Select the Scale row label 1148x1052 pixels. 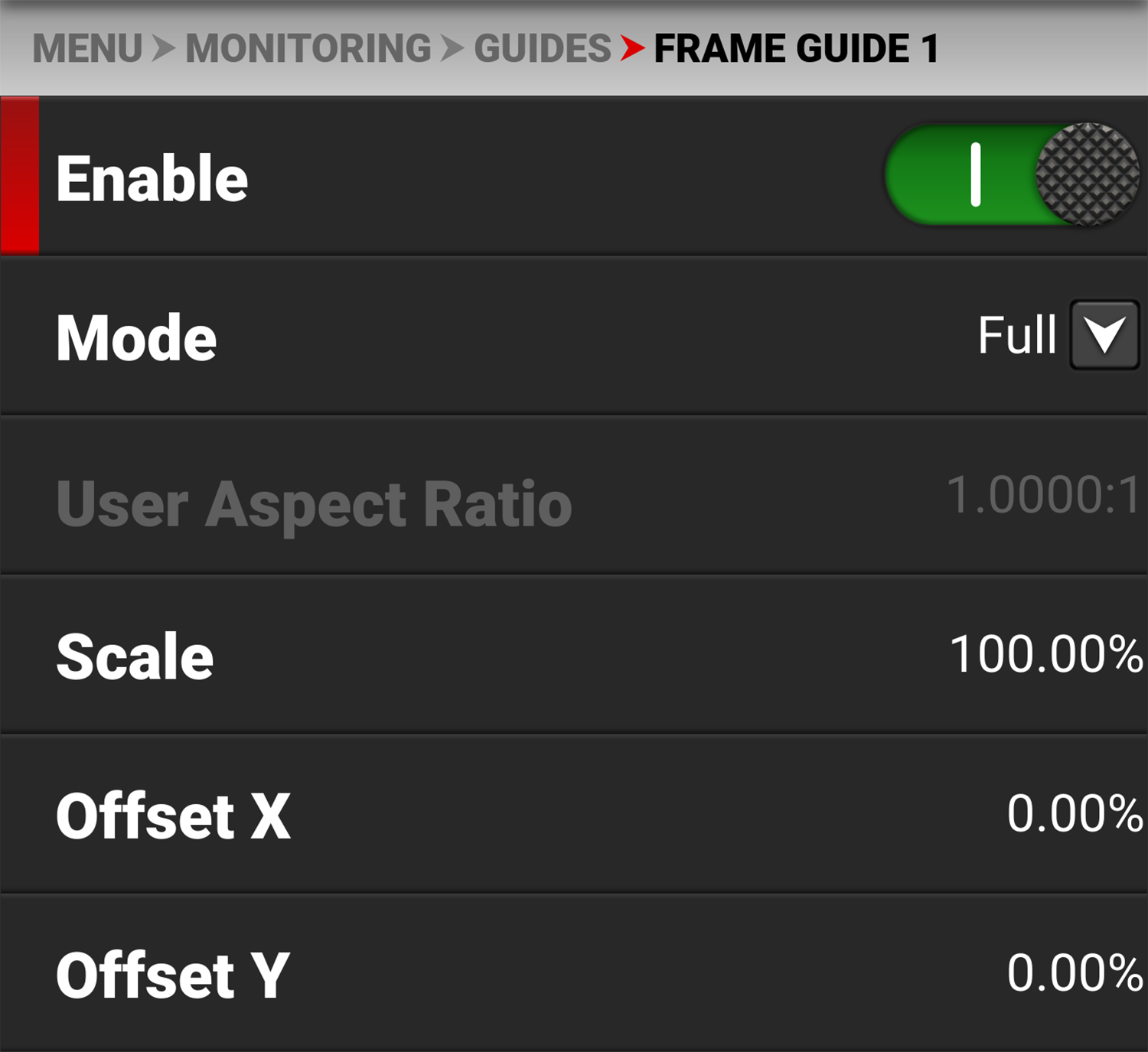pyautogui.click(x=135, y=656)
